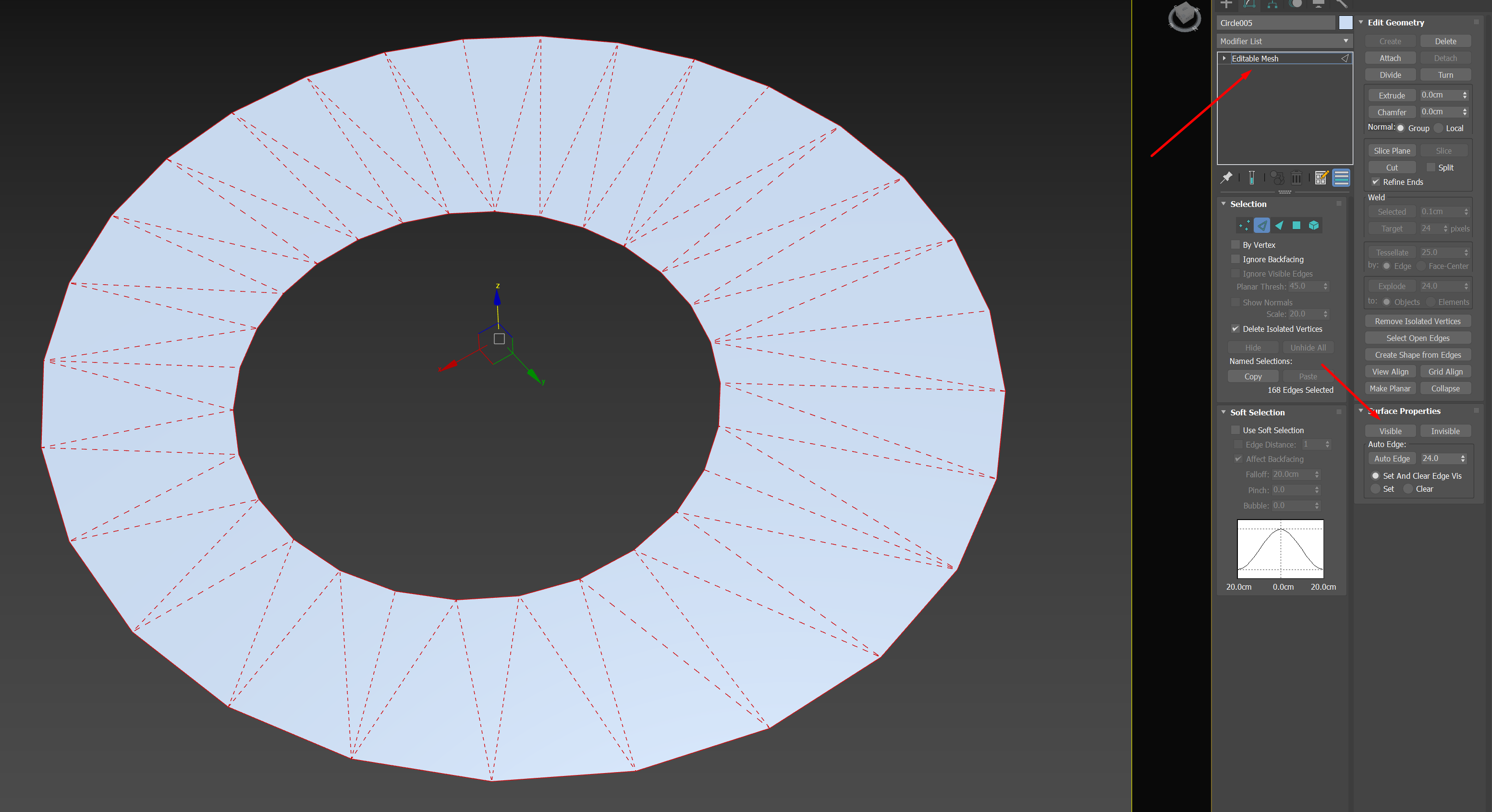Viewport: 1492px width, 812px height.
Task: Switch to the Hierarchy panel tab
Action: pyautogui.click(x=1272, y=5)
